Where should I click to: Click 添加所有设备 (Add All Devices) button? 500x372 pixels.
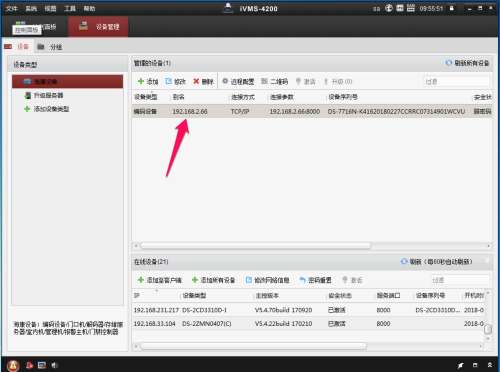[x=213, y=280]
